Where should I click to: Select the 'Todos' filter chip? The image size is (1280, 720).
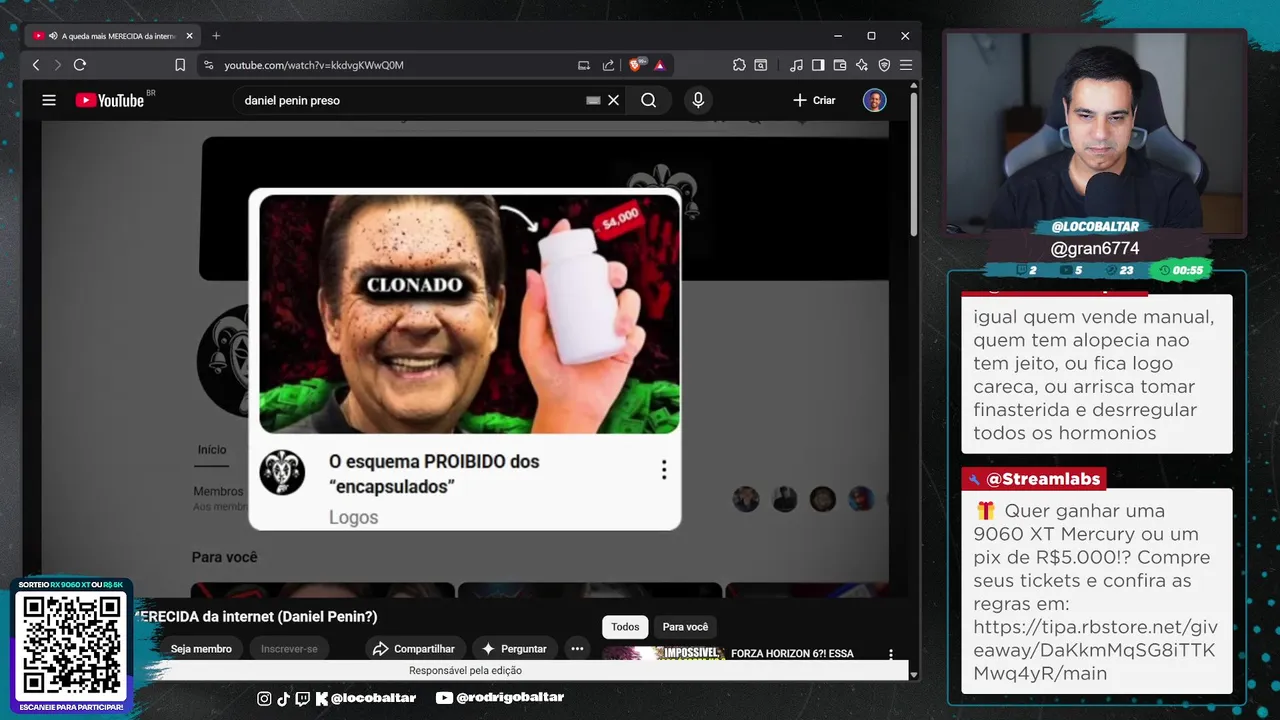(x=625, y=627)
